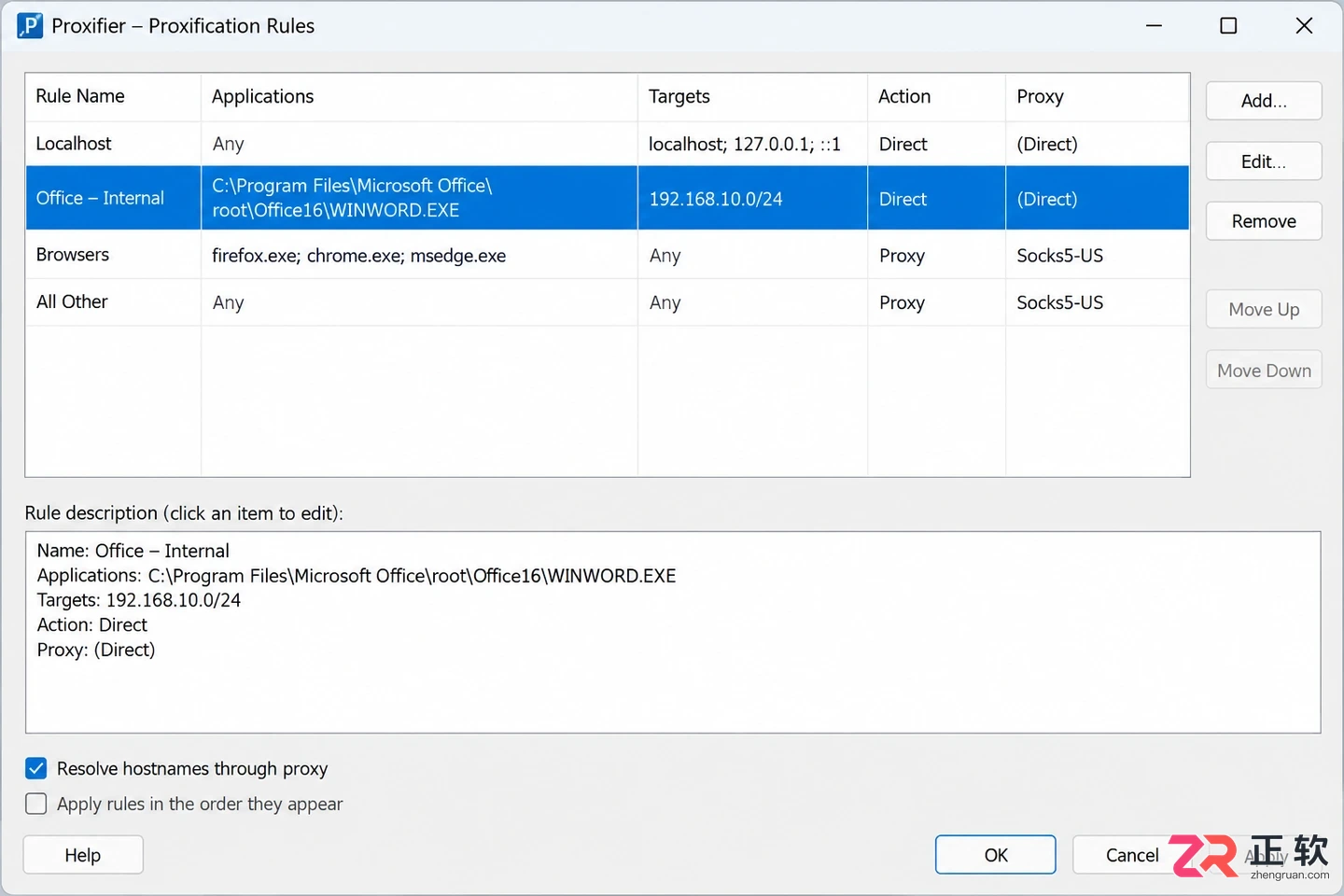1344x896 pixels.
Task: Click Socks5-US proxy cell in All Other row
Action: tap(1098, 302)
